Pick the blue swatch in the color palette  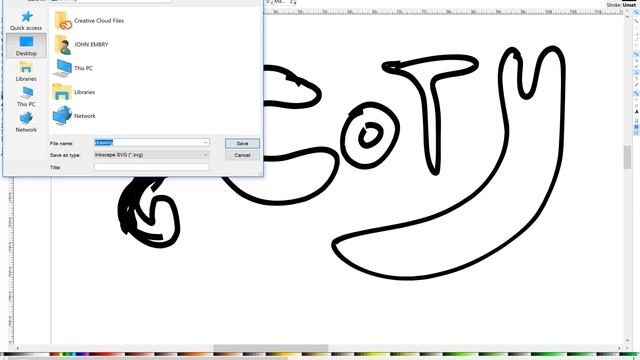click(x=80, y=354)
